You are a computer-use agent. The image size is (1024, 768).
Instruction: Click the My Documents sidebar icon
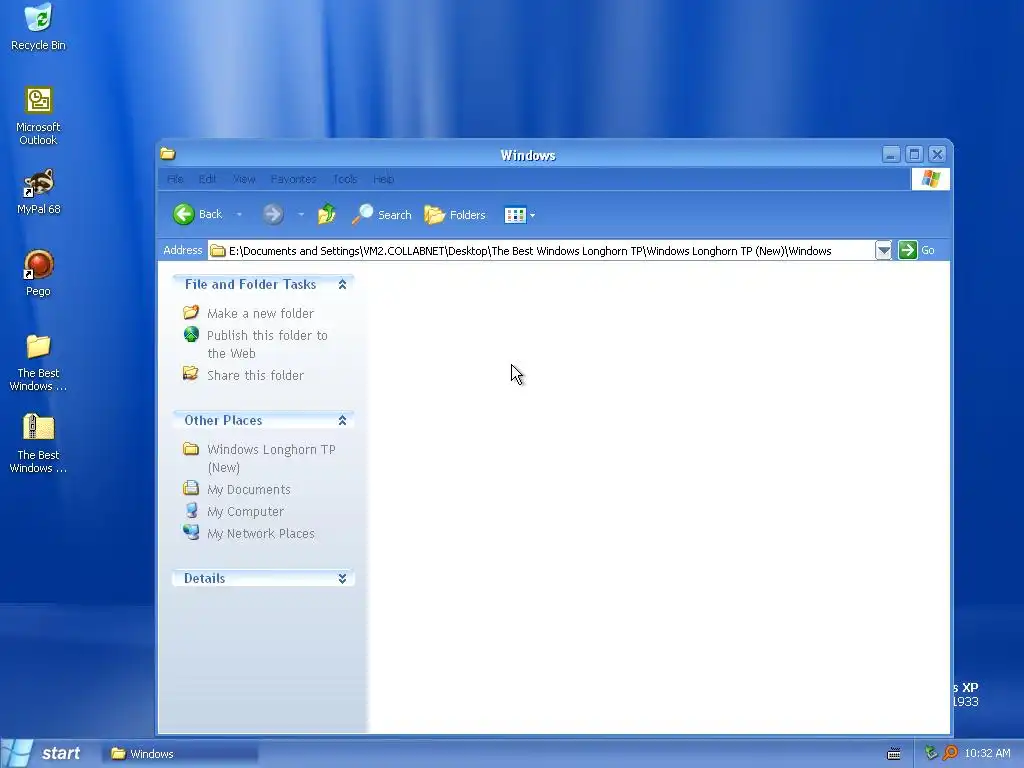coord(191,488)
